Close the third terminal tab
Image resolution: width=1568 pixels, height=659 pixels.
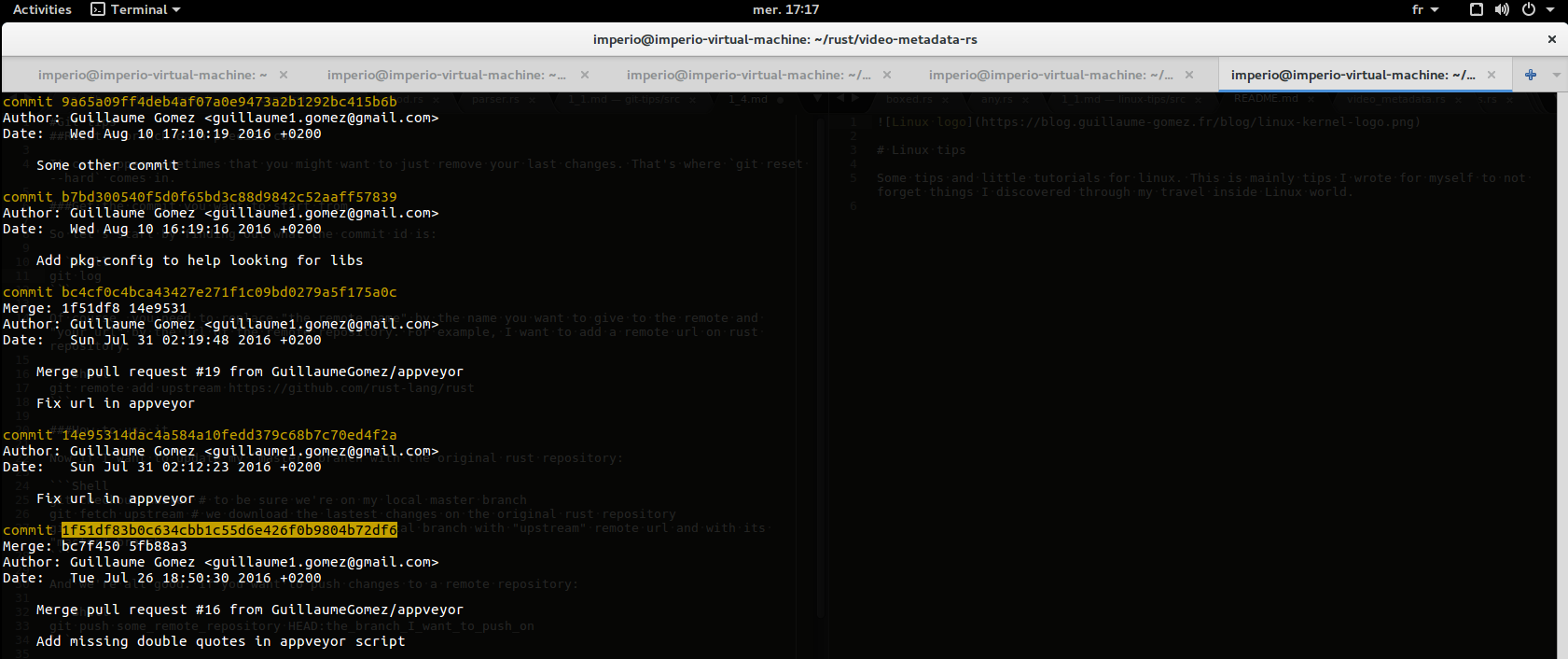tap(887, 75)
